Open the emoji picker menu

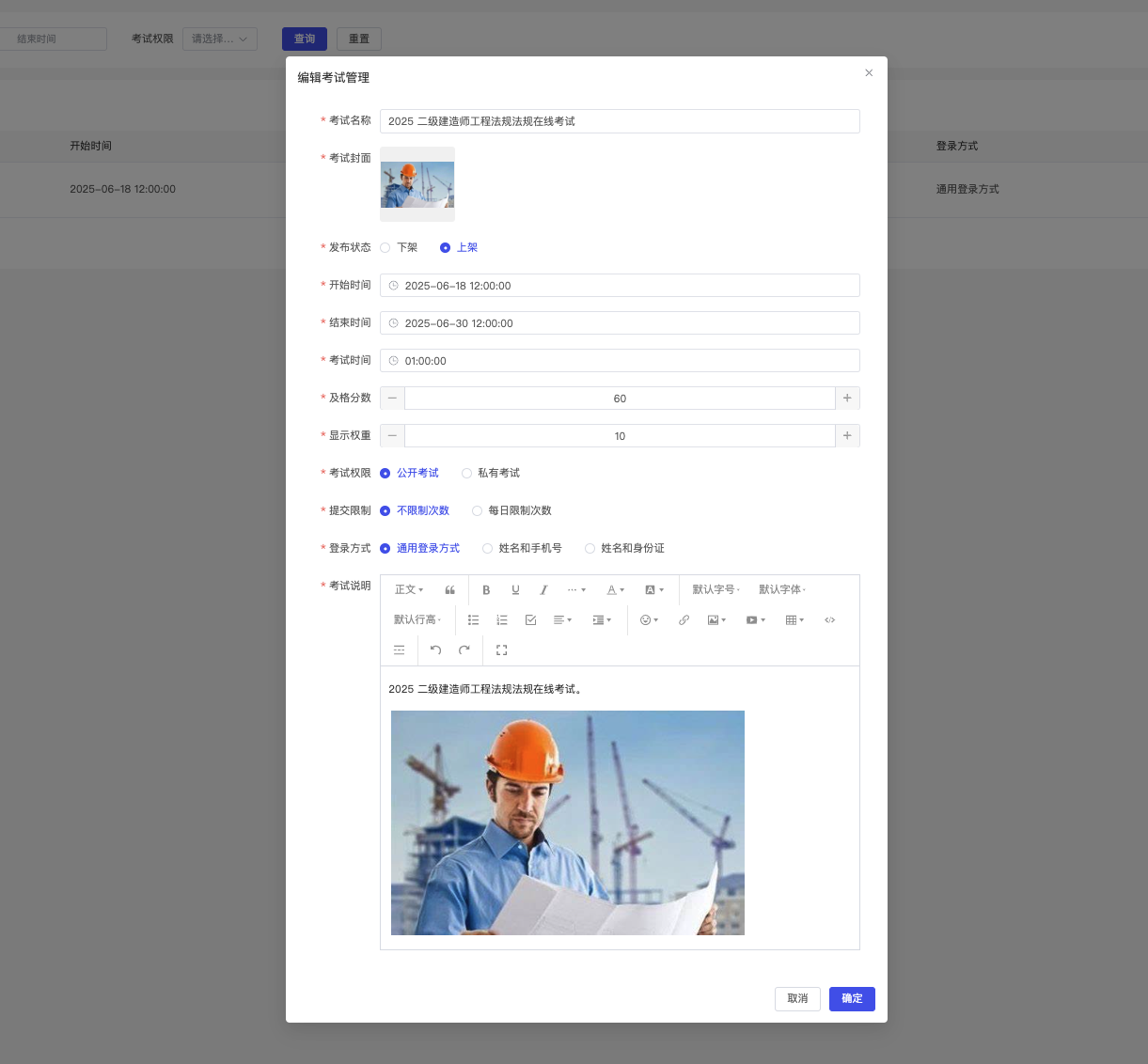(x=649, y=620)
